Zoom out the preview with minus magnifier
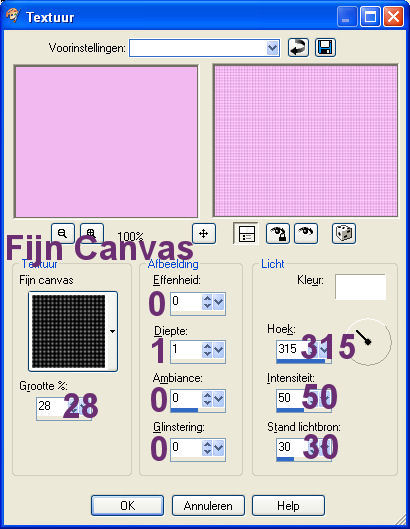410x529 pixels. [x=63, y=233]
